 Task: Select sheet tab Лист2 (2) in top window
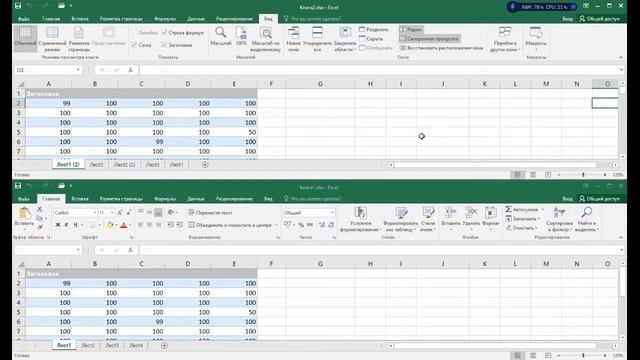[124, 165]
